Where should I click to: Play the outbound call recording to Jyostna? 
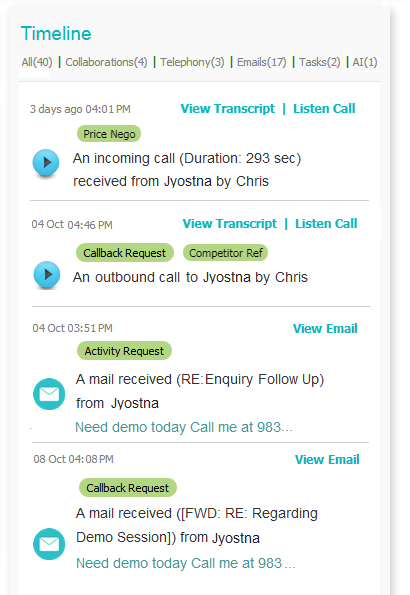tap(47, 275)
